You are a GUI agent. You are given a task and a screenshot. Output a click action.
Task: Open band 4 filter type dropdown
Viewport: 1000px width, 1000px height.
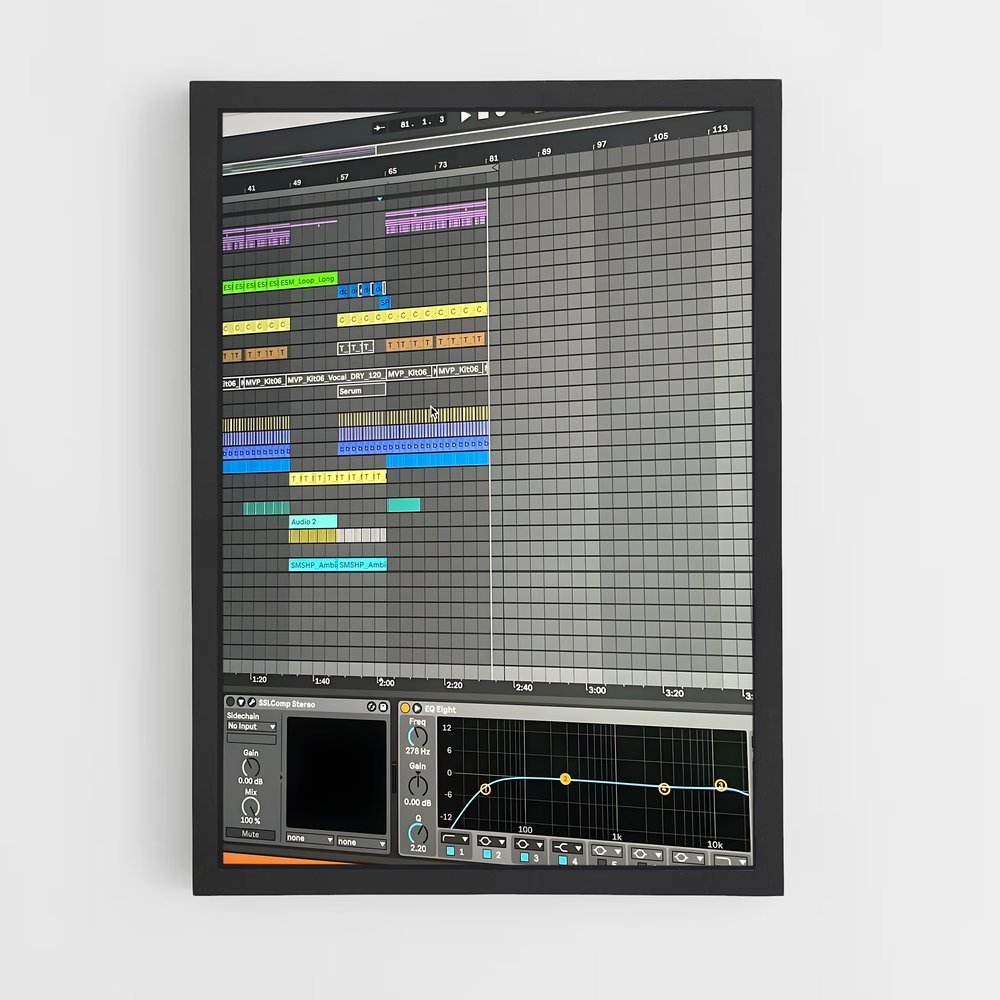tap(568, 848)
